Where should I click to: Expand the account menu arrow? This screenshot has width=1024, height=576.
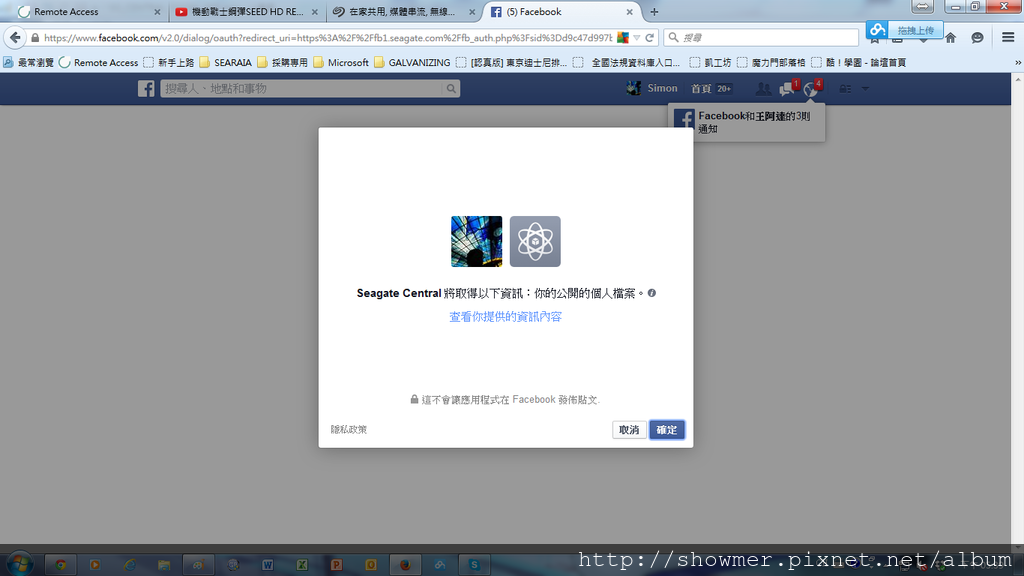pyautogui.click(x=865, y=89)
